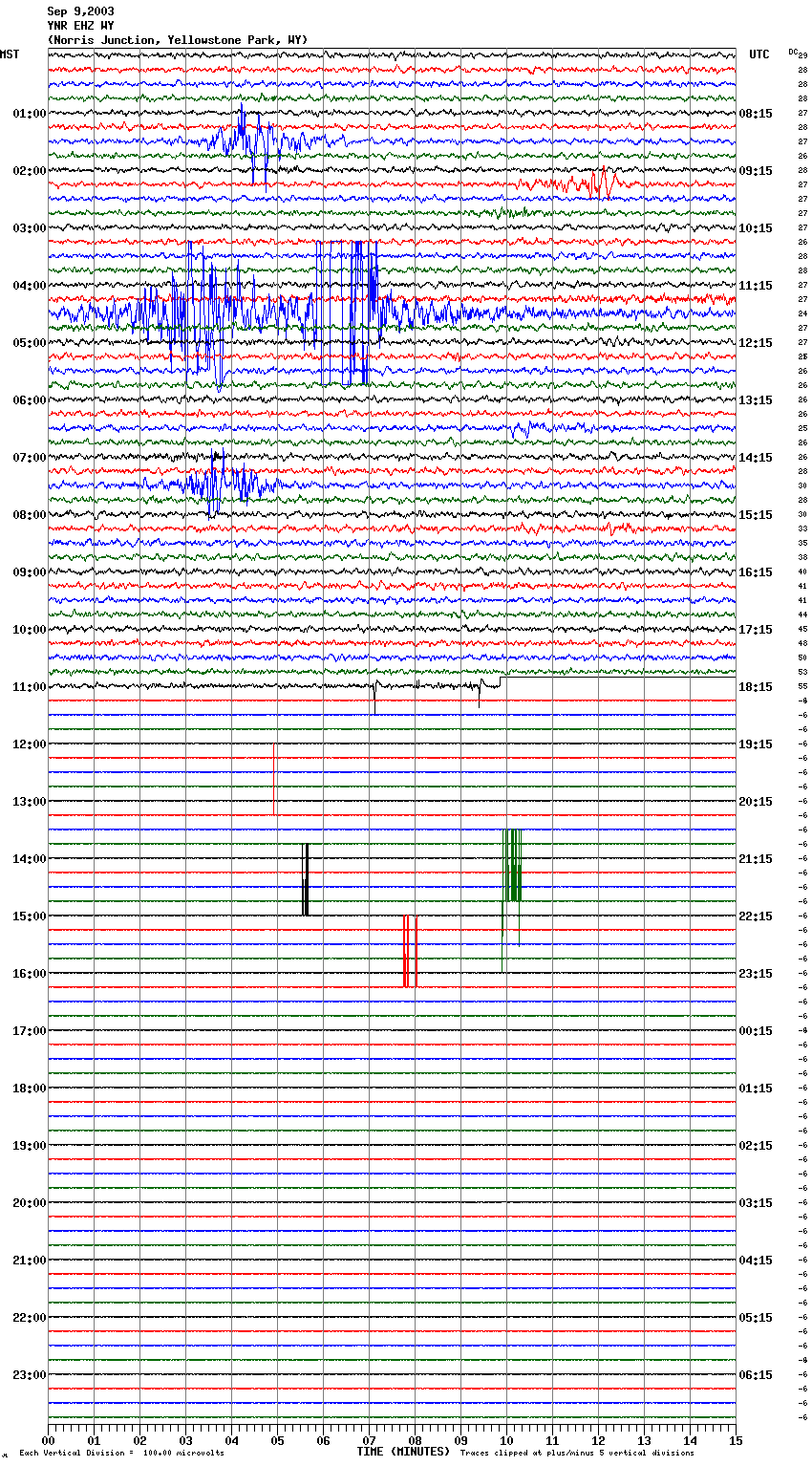Click the "07:00" MST time label
Viewport: 812px width, 1466px height.
tap(30, 458)
